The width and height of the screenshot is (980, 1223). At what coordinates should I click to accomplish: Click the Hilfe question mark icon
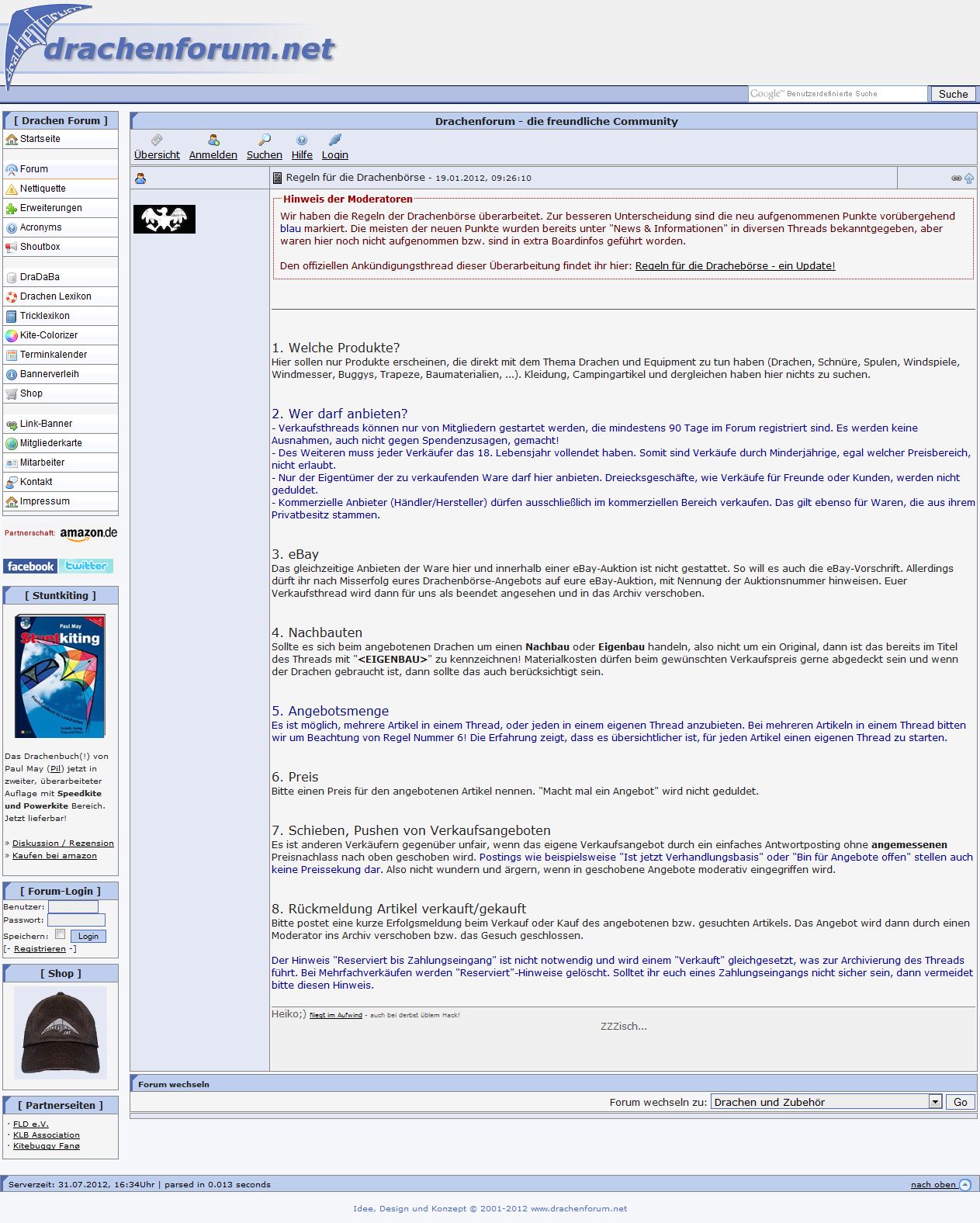302,140
